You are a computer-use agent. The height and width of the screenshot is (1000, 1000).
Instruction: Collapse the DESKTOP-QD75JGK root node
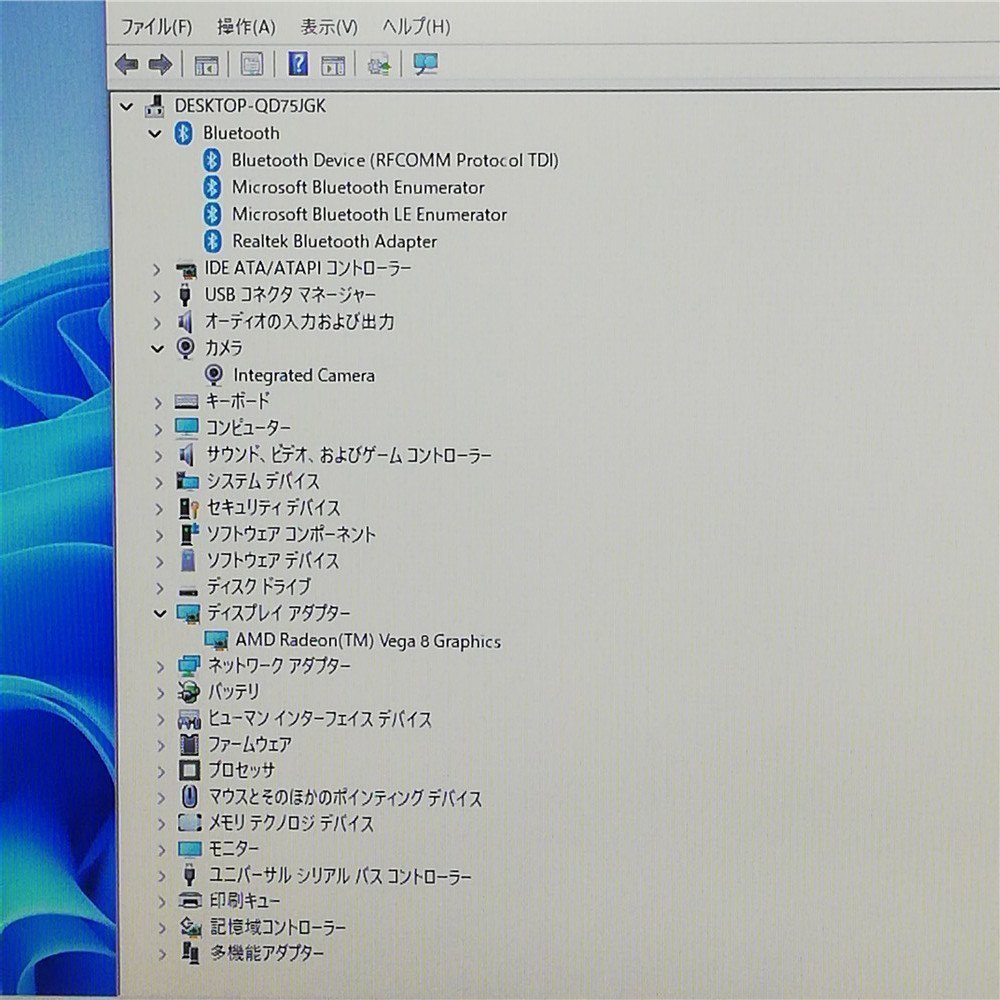coord(127,107)
